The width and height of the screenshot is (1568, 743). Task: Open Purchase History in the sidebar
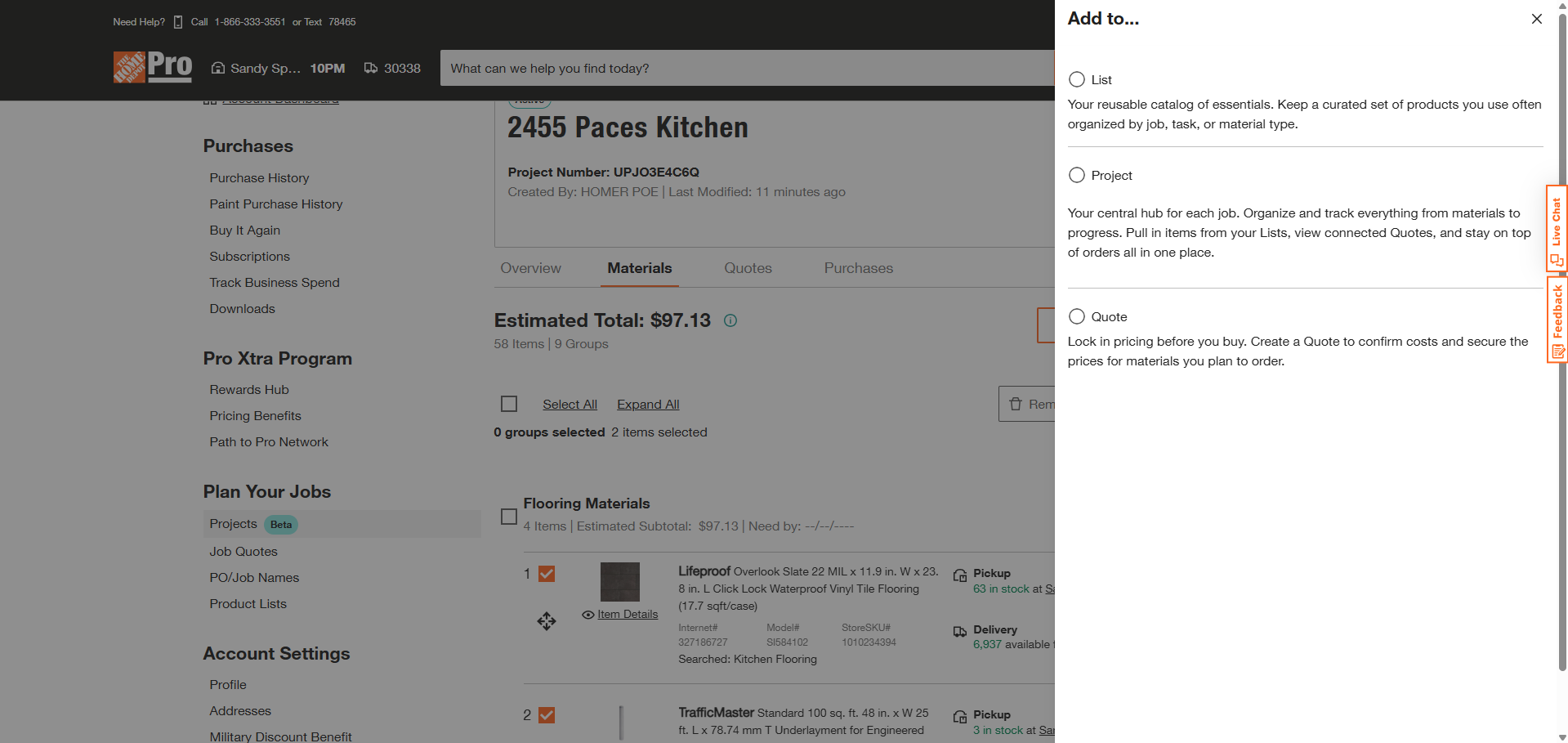point(259,178)
